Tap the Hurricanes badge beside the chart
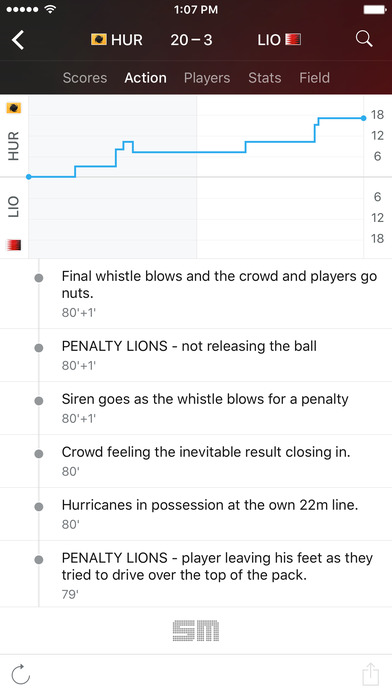Viewport: 392px width, 696px height. tap(14, 108)
